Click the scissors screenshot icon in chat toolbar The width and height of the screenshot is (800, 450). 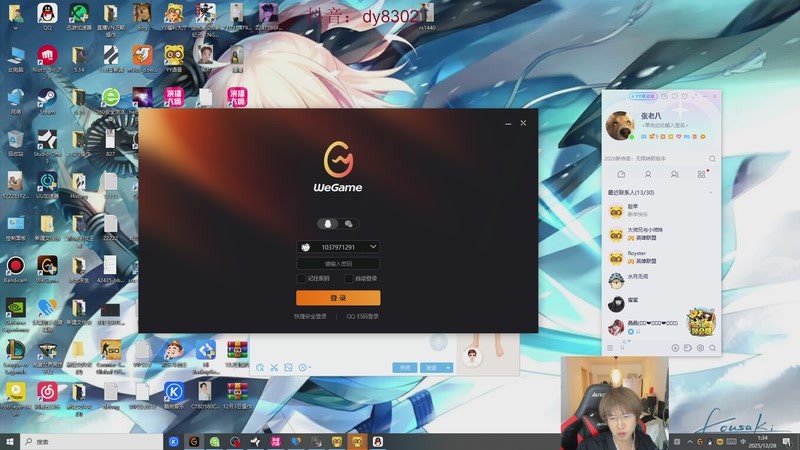click(274, 367)
